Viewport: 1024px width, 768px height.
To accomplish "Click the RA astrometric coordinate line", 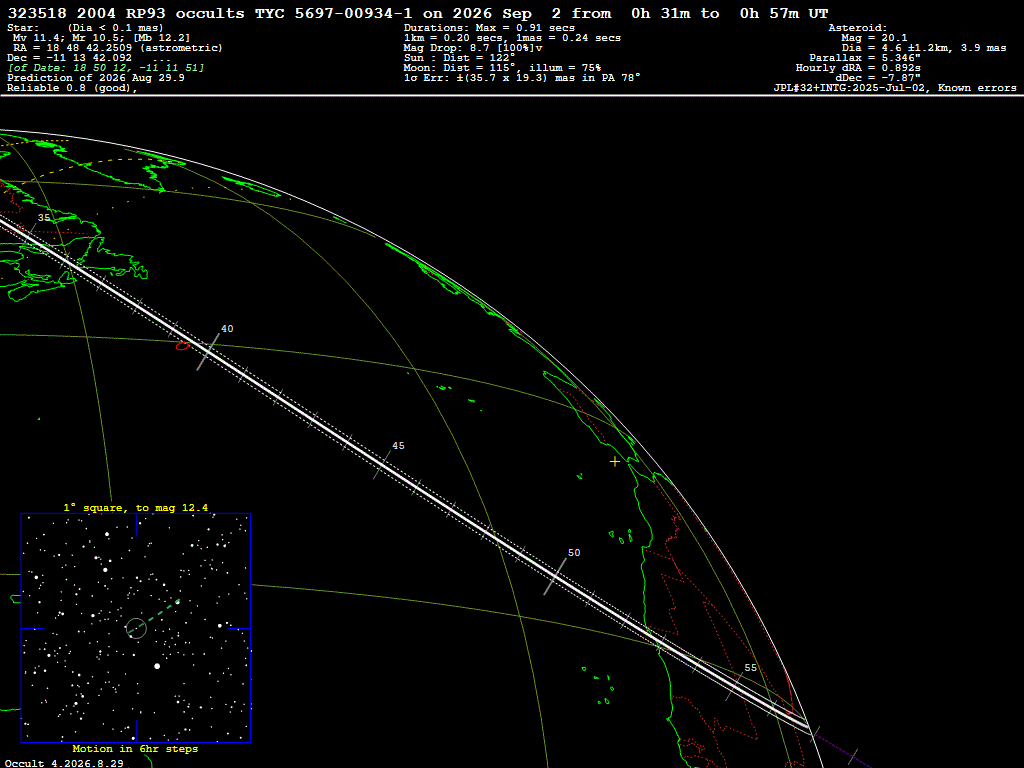I will click(x=118, y=48).
